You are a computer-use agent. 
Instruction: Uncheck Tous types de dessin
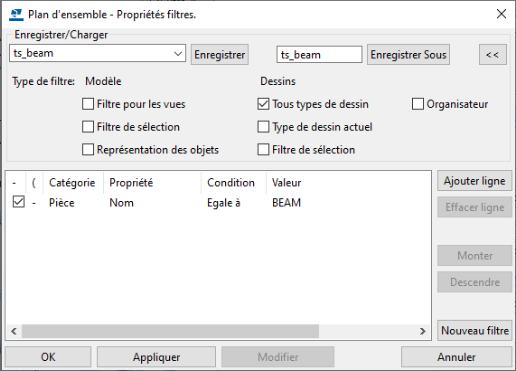tap(263, 104)
